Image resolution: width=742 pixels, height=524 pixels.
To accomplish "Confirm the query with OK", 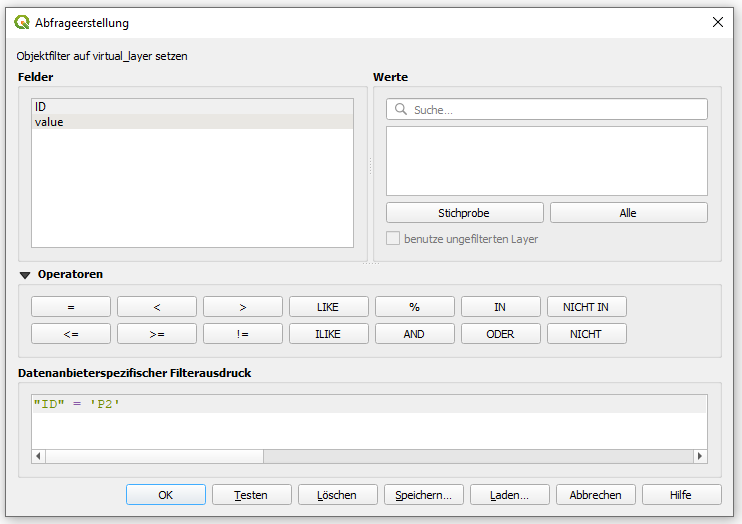I will click(x=166, y=495).
